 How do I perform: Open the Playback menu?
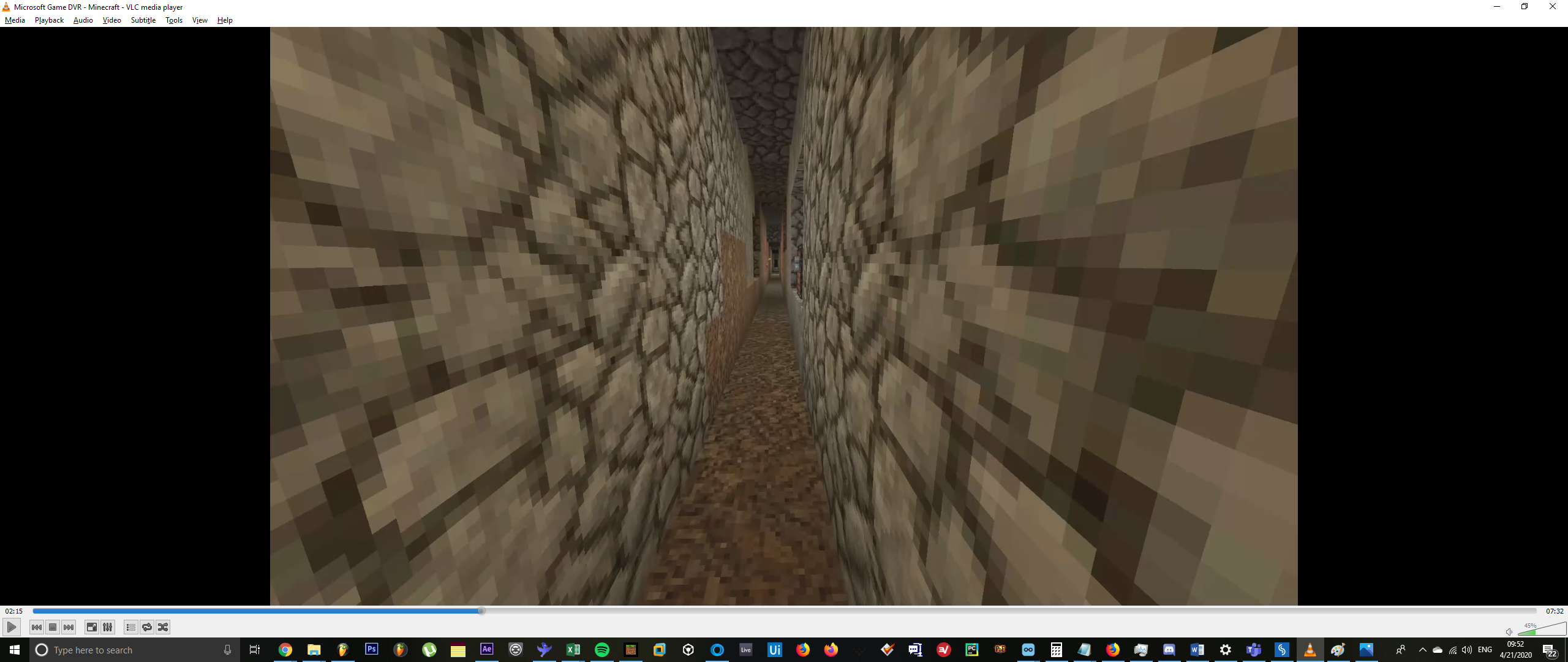click(49, 20)
